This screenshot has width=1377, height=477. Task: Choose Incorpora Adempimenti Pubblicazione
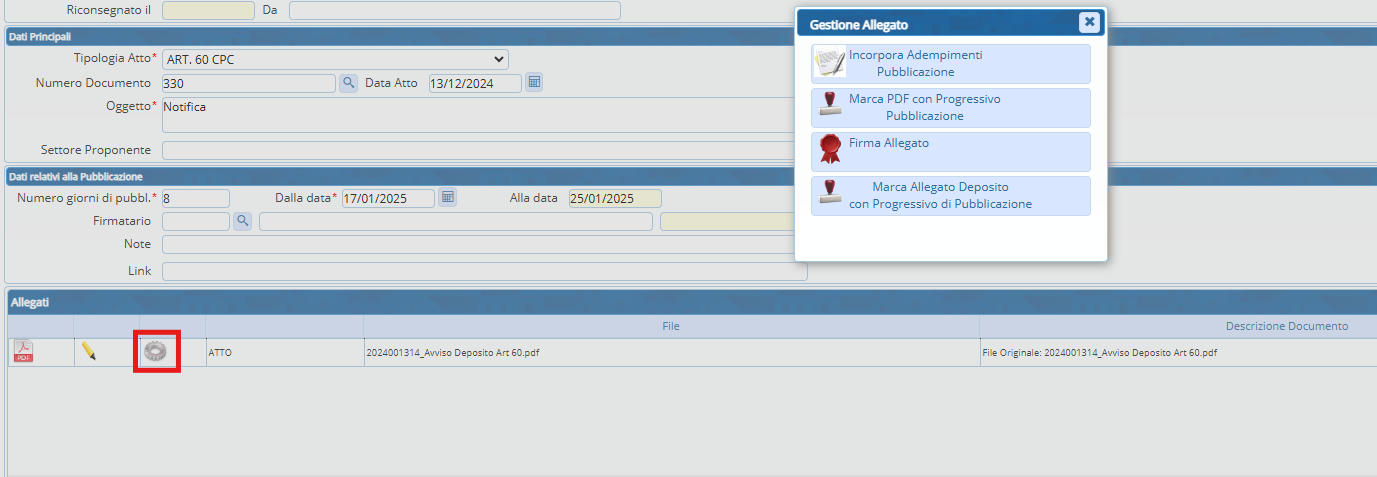point(951,64)
